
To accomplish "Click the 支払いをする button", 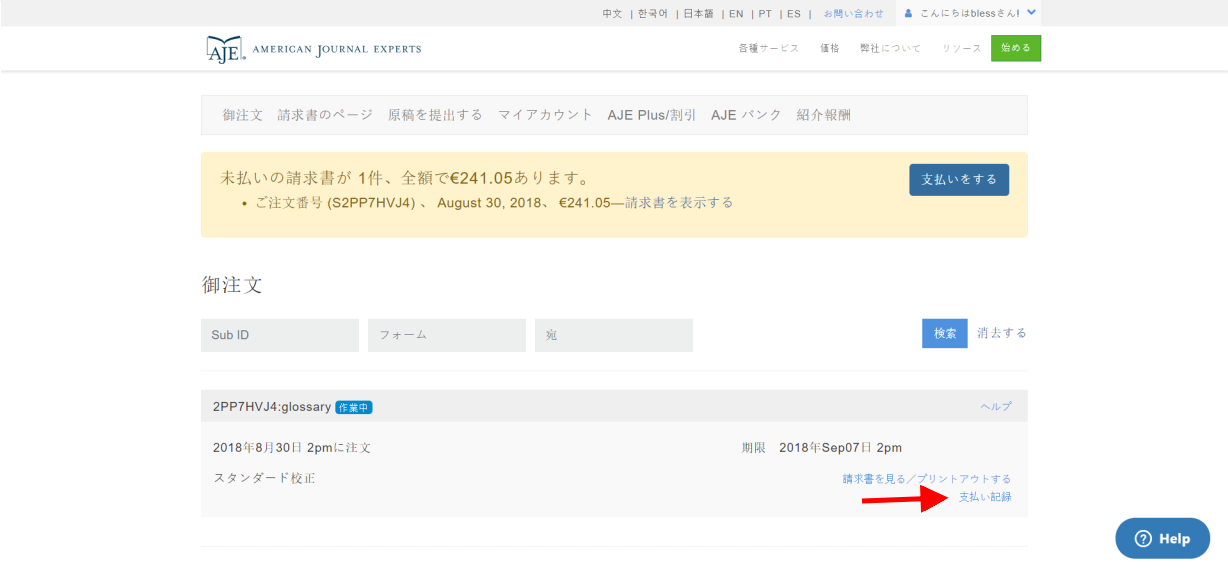I will [x=959, y=179].
